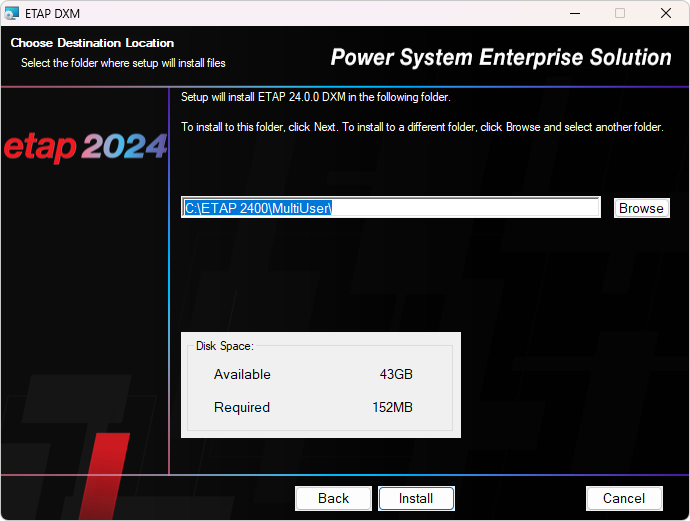
Task: Click the "Choose Destination Location" heading
Action: 92,43
